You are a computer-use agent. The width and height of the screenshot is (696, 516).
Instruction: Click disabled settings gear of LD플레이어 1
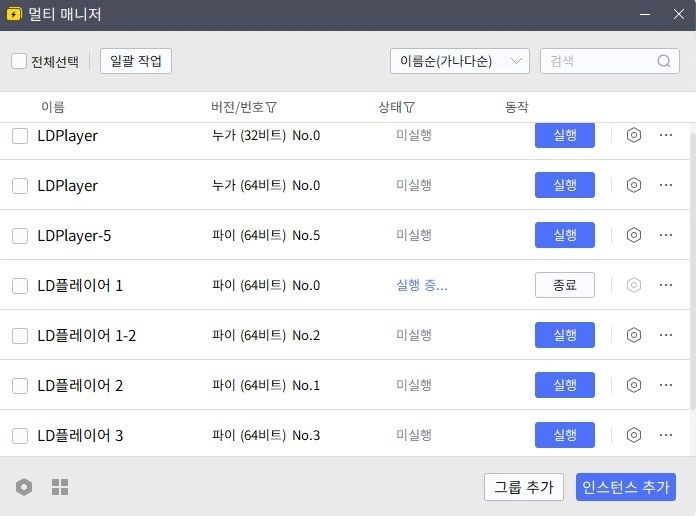[x=633, y=285]
